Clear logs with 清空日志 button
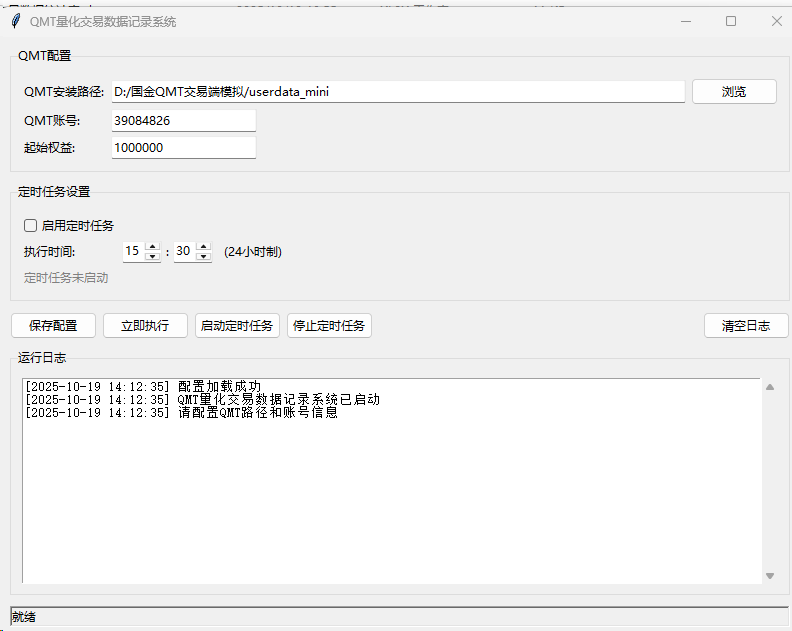 (746, 325)
